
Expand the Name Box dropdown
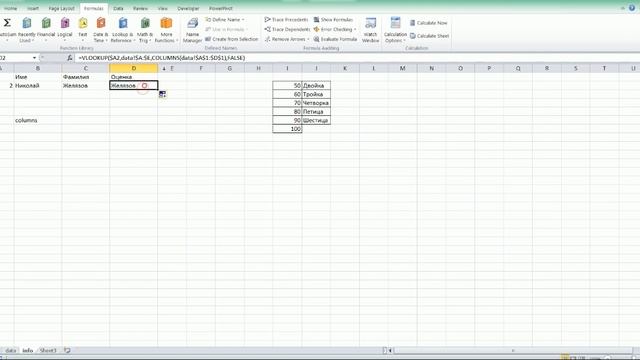click(34, 58)
